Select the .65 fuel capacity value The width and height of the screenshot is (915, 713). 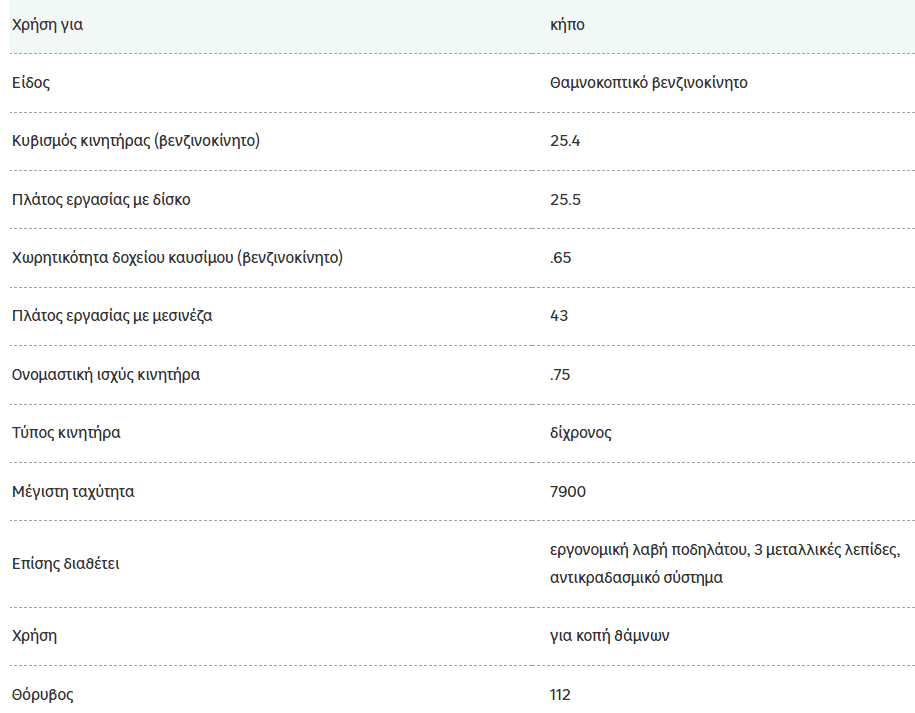560,257
